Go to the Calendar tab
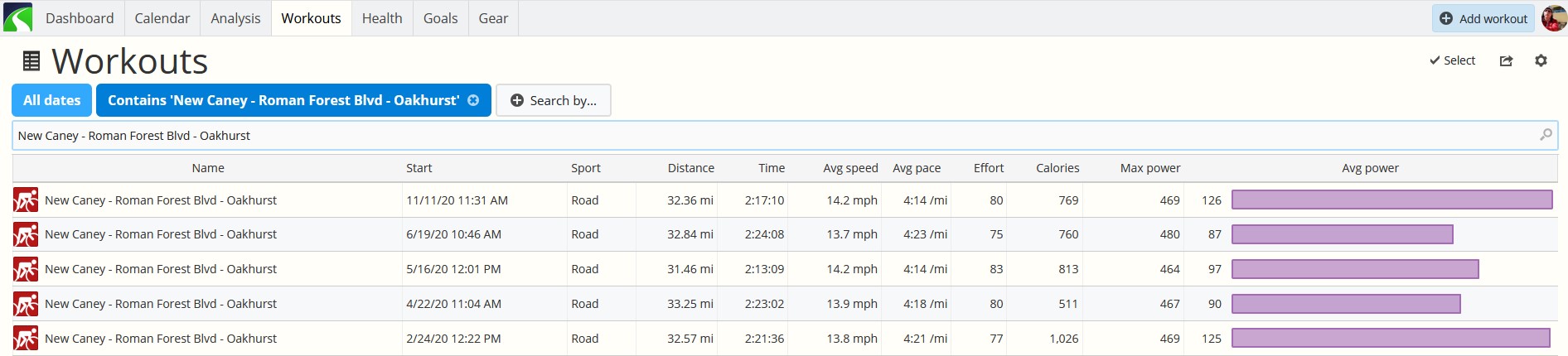Viewport: 1568px width, 356px height. (x=162, y=18)
